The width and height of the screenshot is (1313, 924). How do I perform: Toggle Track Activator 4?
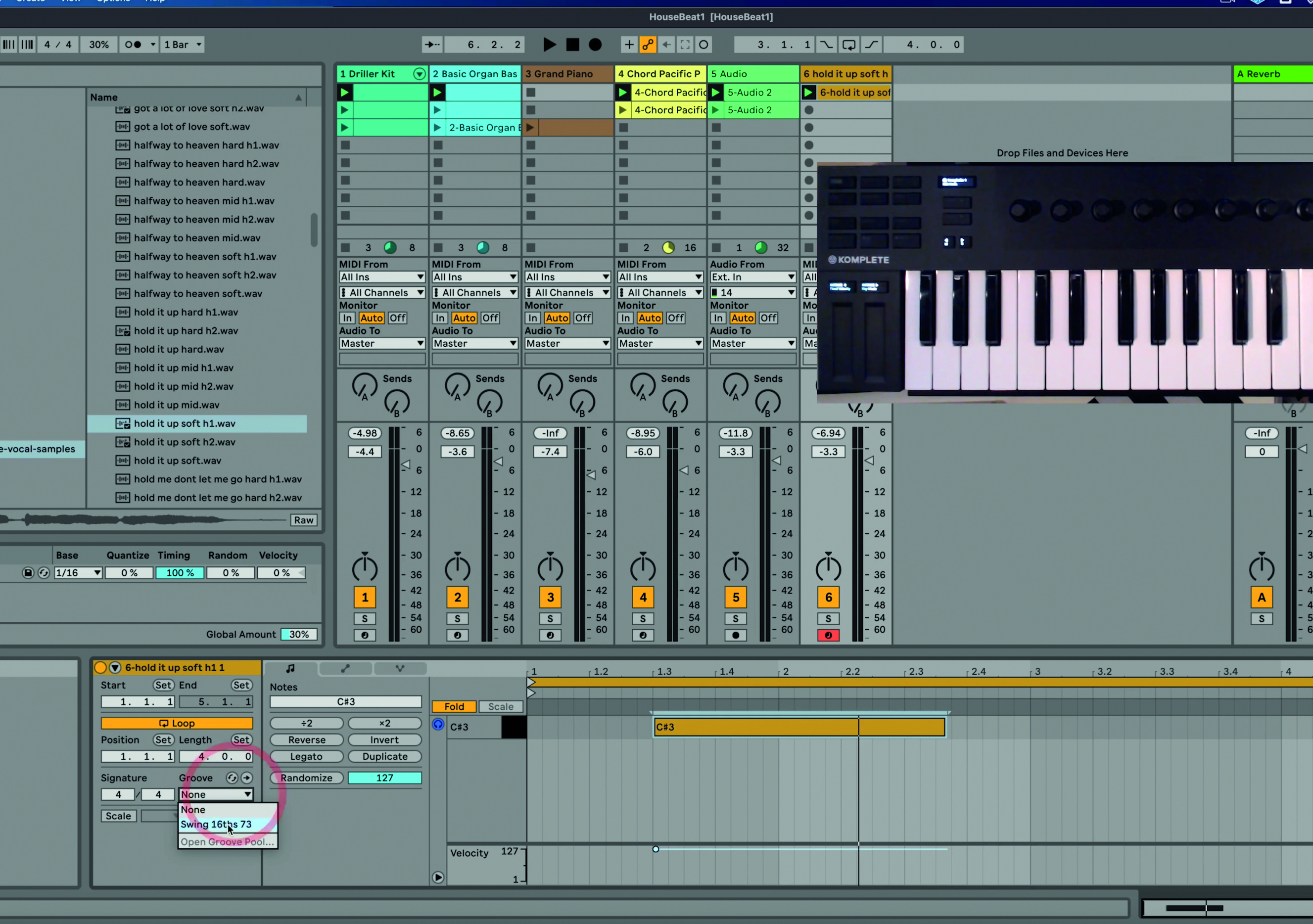(643, 598)
